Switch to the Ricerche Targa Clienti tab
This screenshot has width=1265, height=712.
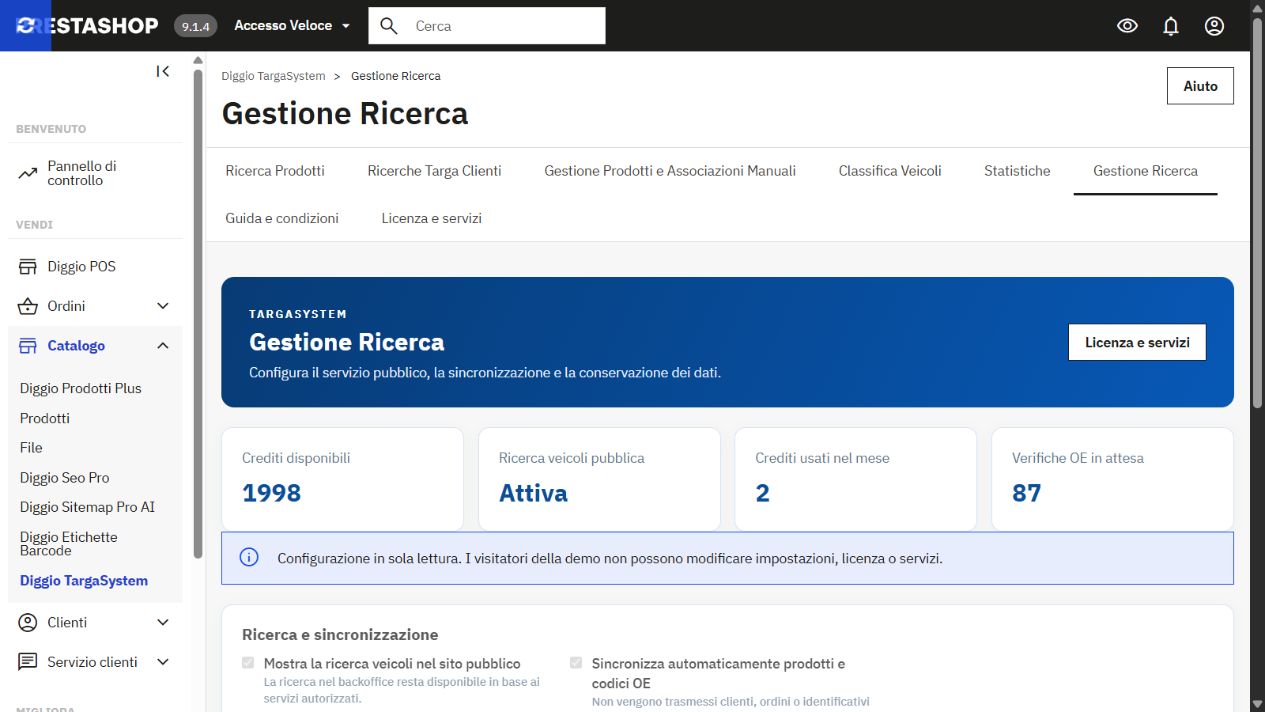pyautogui.click(x=435, y=171)
